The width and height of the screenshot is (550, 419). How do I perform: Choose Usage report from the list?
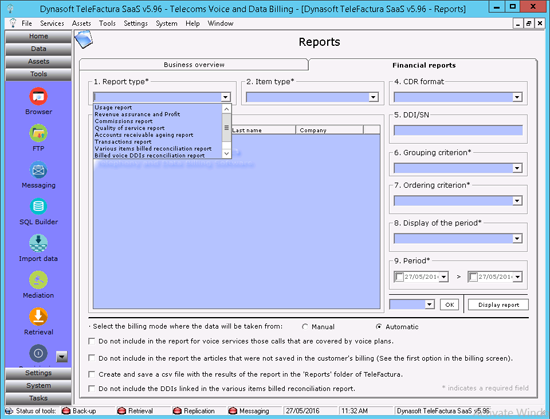pyautogui.click(x=158, y=108)
